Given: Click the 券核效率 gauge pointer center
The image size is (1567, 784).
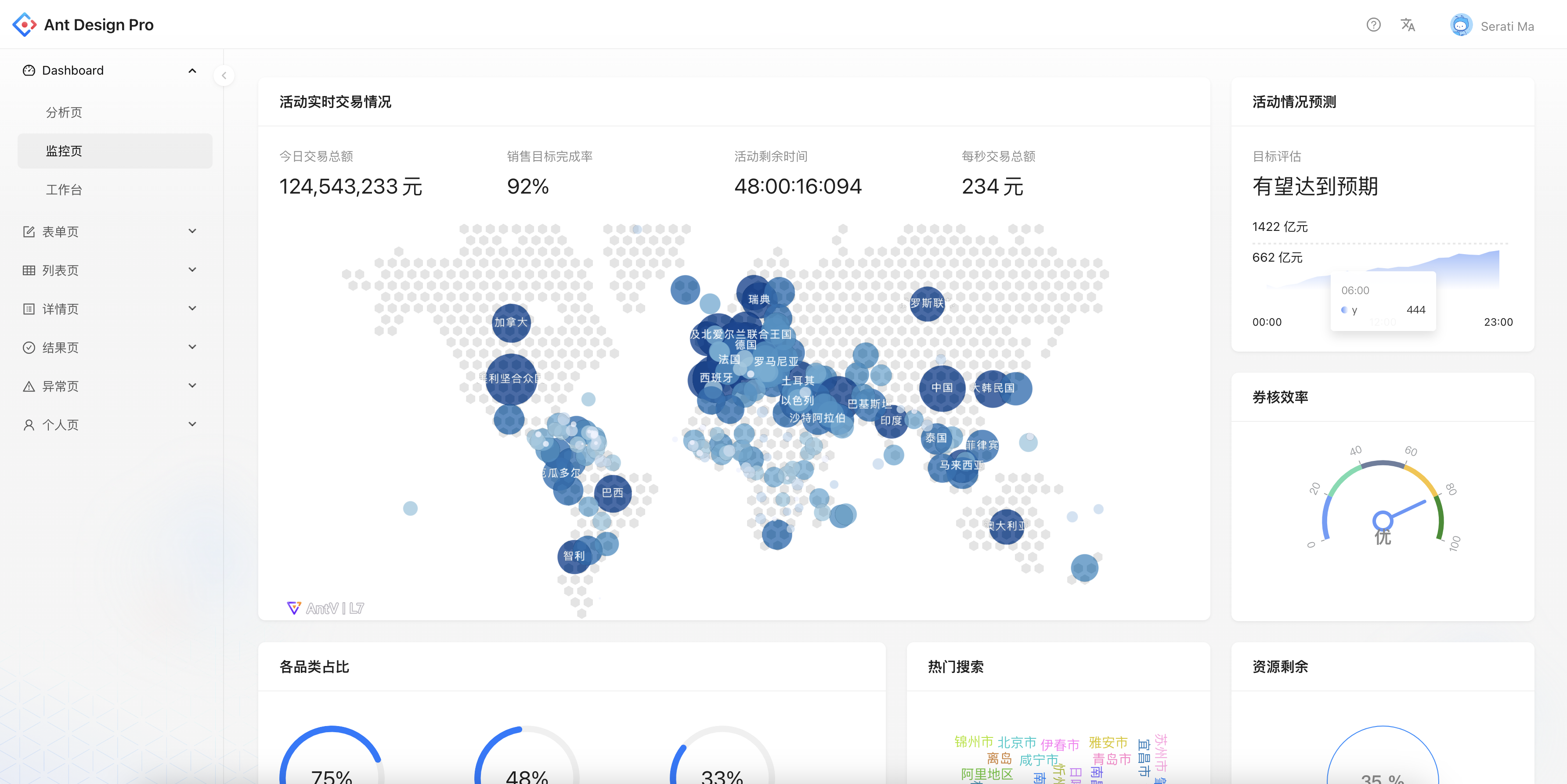Looking at the screenshot, I should click(1382, 520).
